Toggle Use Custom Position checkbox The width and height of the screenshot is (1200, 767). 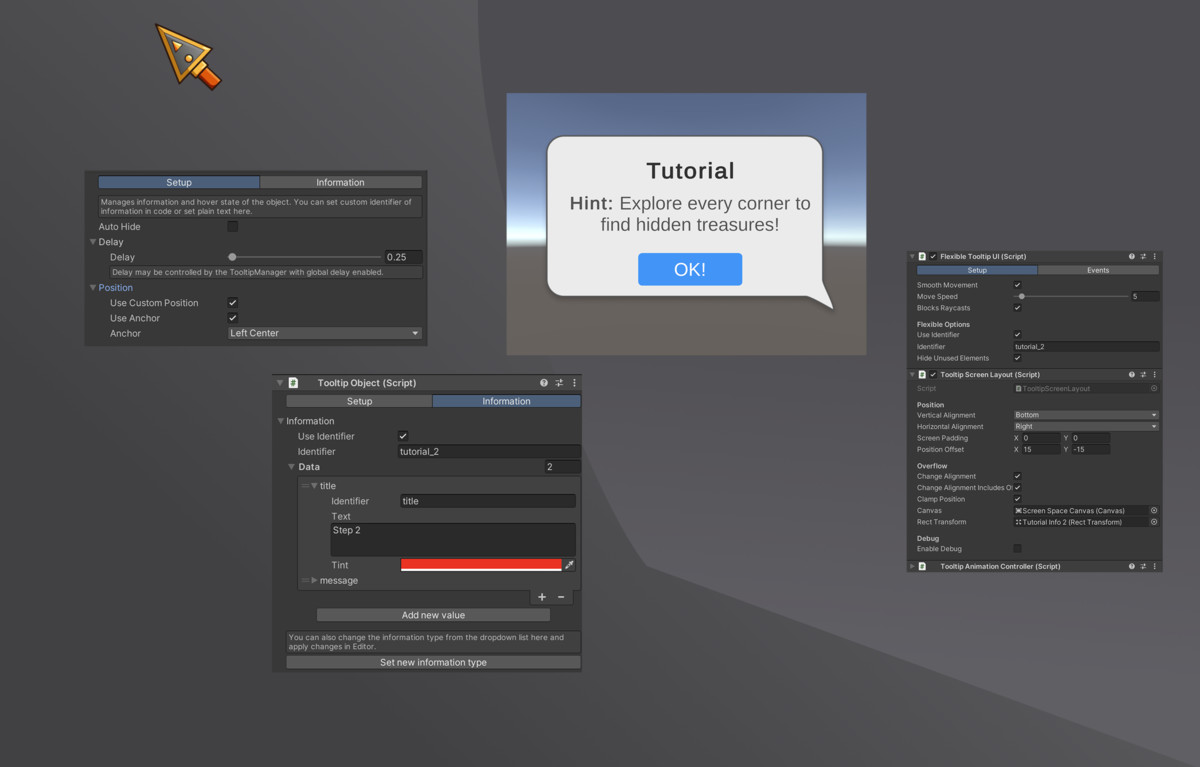tap(233, 303)
